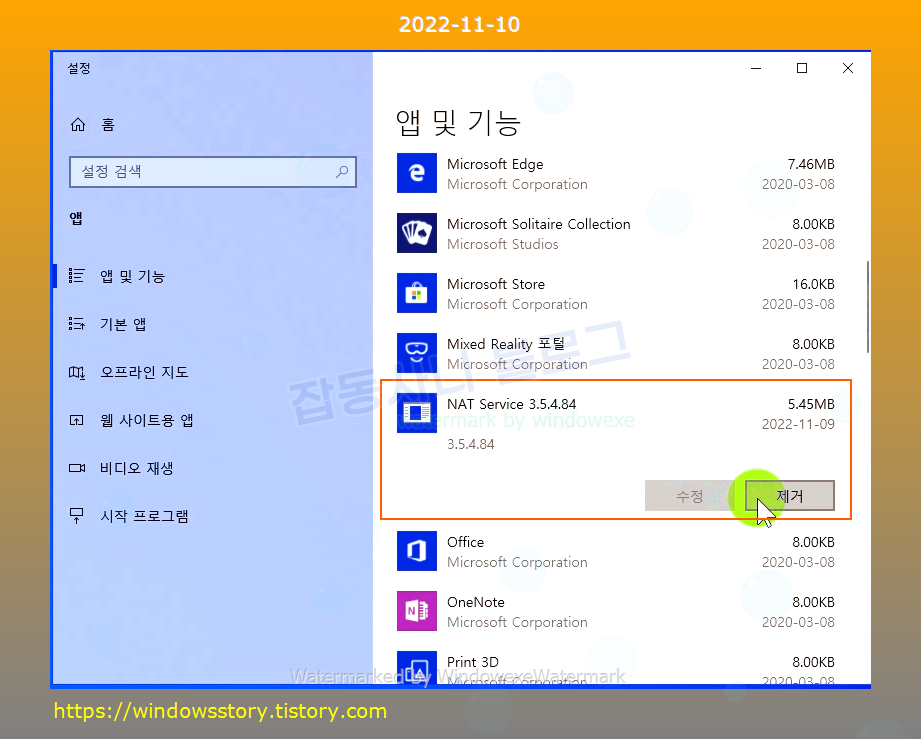Maximize the 설정 window
Image resolution: width=921 pixels, height=739 pixels.
coord(802,68)
